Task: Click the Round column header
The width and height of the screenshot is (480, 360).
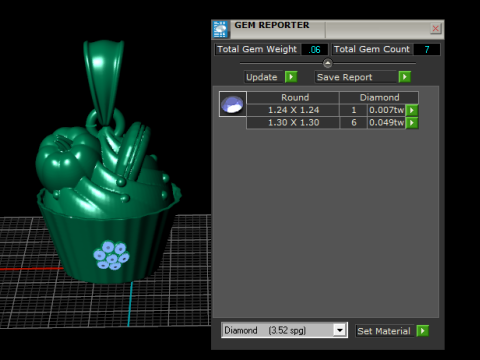Action: [x=293, y=97]
